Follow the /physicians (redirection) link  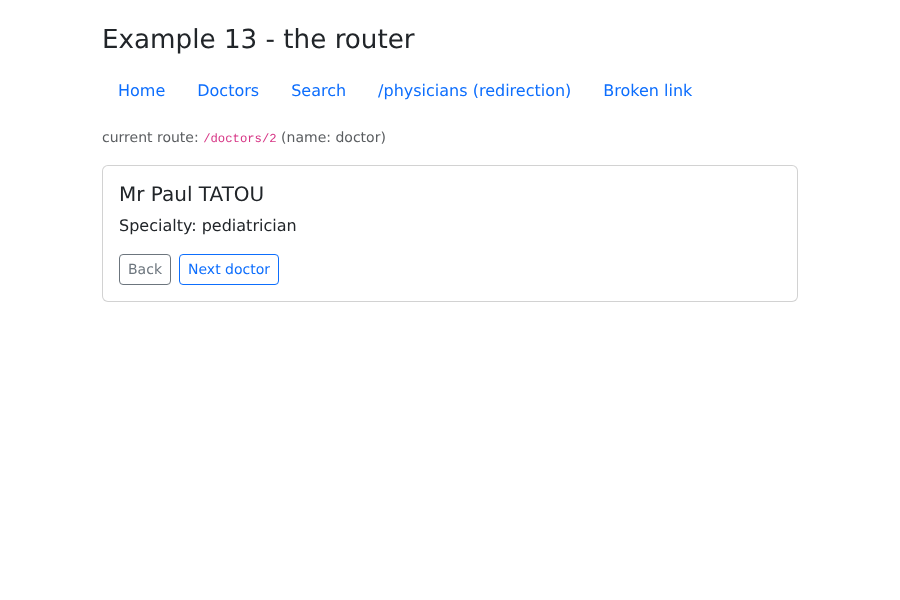click(x=474, y=91)
